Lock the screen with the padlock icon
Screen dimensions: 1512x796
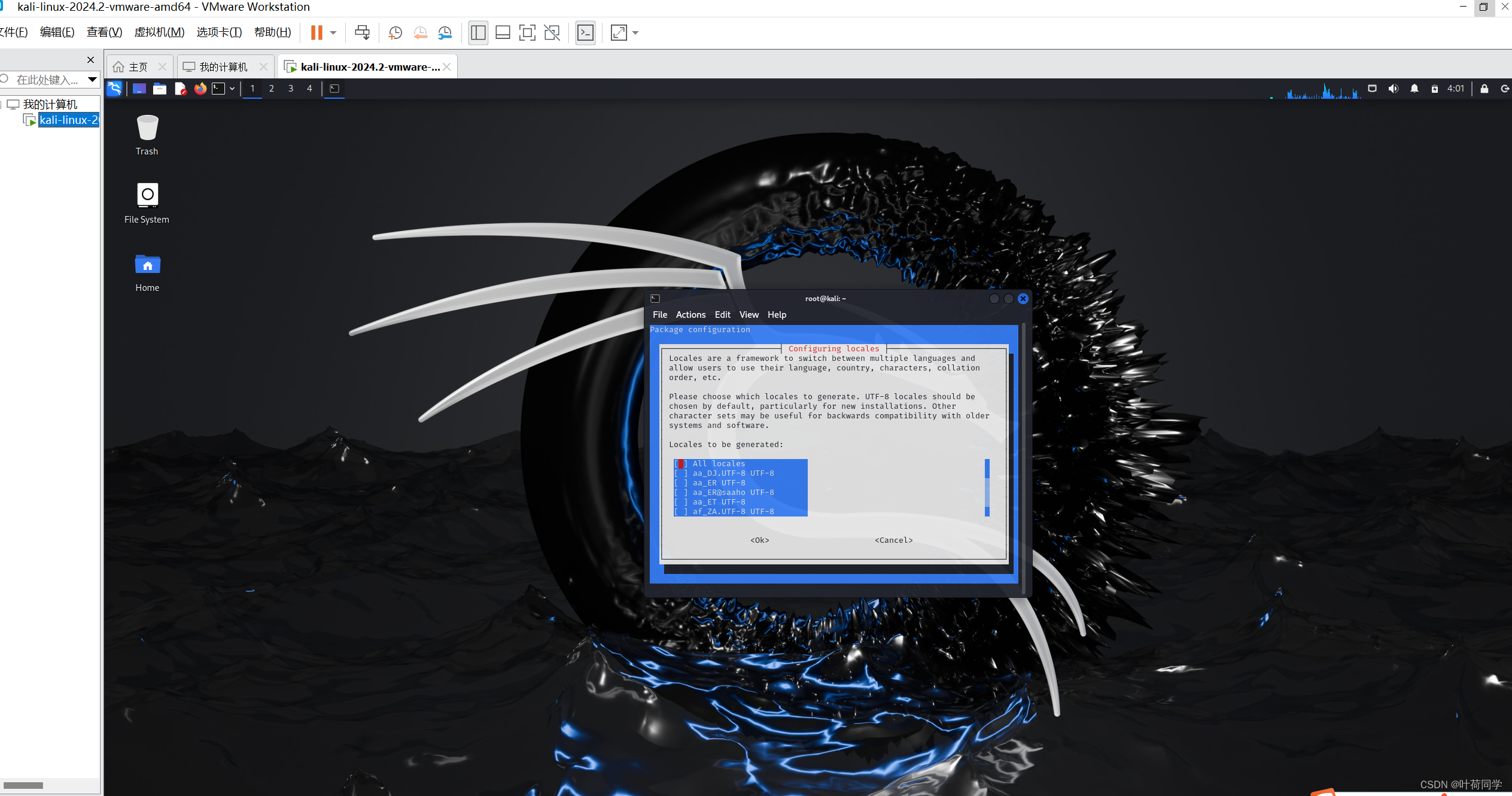1484,89
